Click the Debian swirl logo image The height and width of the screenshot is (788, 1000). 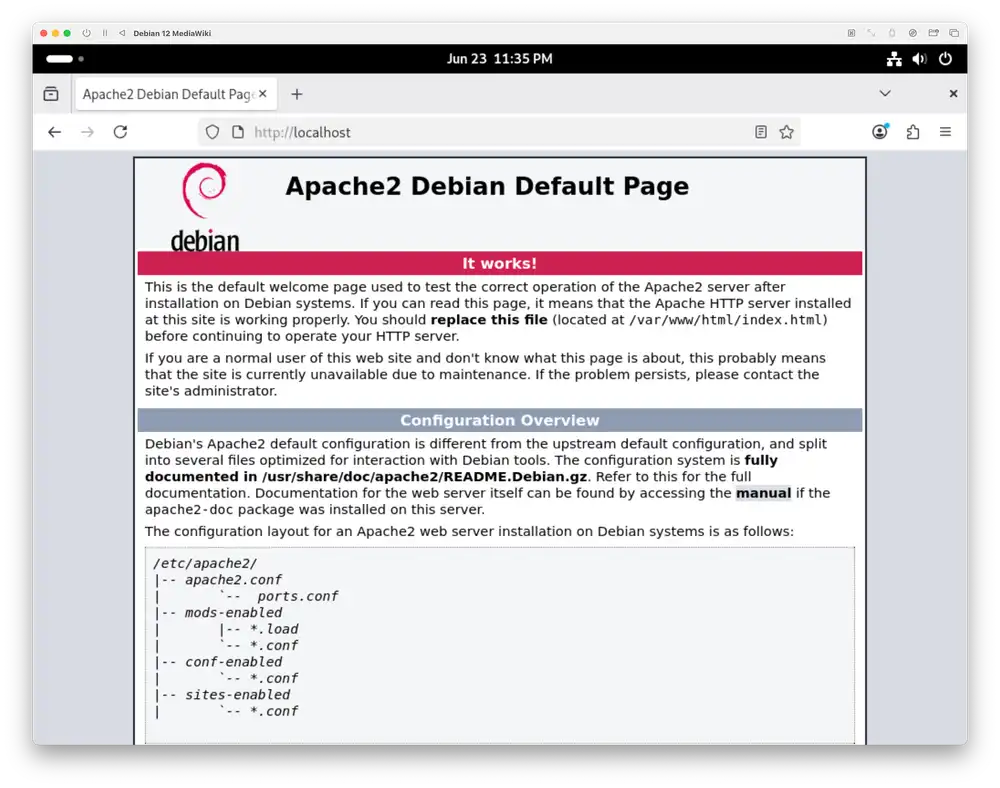pyautogui.click(x=205, y=207)
